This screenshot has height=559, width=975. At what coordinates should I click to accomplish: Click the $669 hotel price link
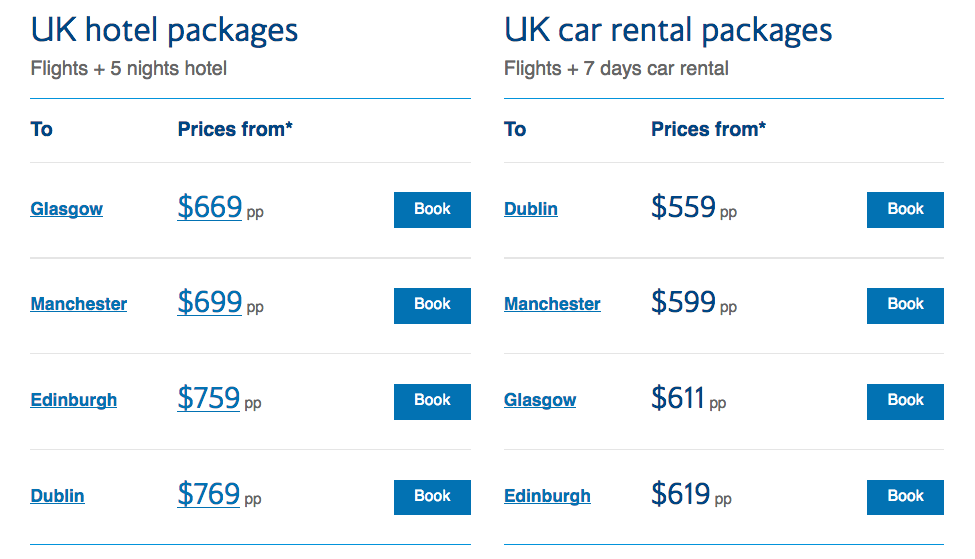tap(209, 207)
